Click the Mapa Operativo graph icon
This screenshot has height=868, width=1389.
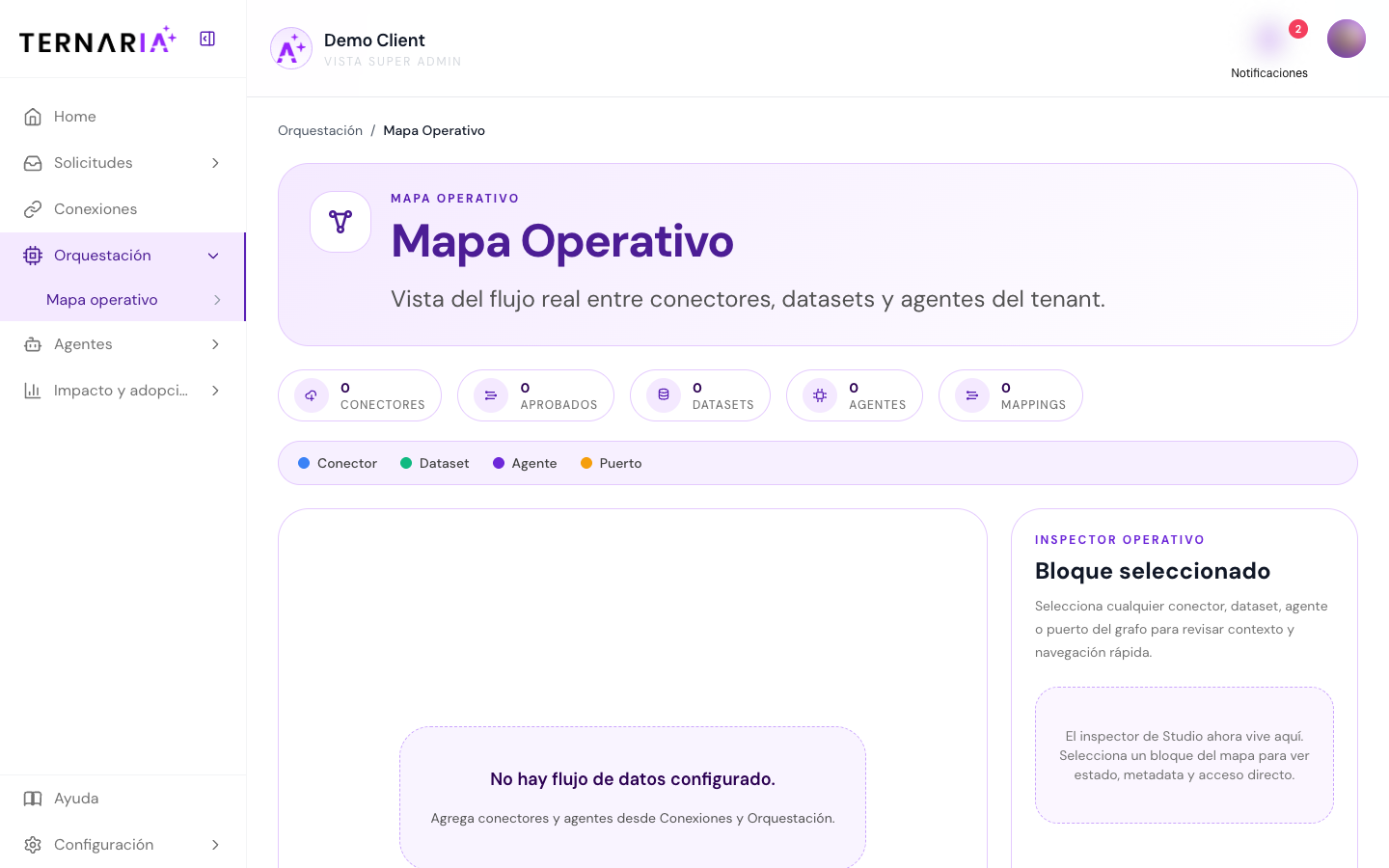340,222
